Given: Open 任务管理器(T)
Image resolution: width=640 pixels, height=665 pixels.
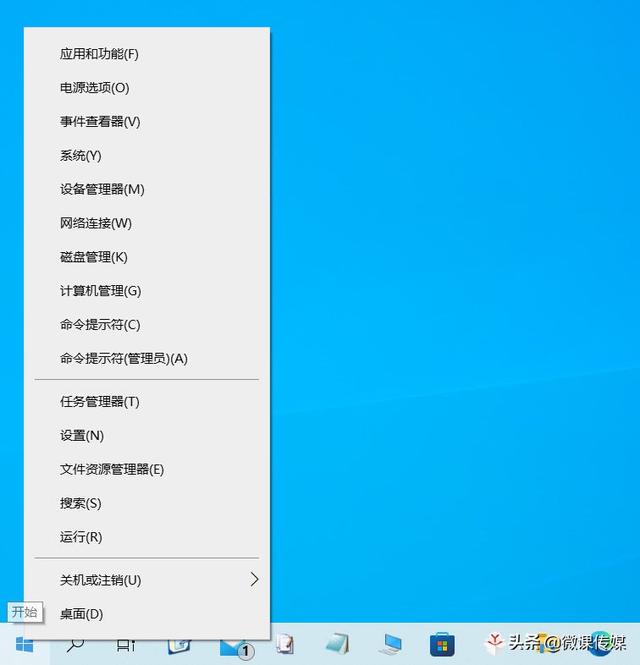Looking at the screenshot, I should pyautogui.click(x=147, y=402).
